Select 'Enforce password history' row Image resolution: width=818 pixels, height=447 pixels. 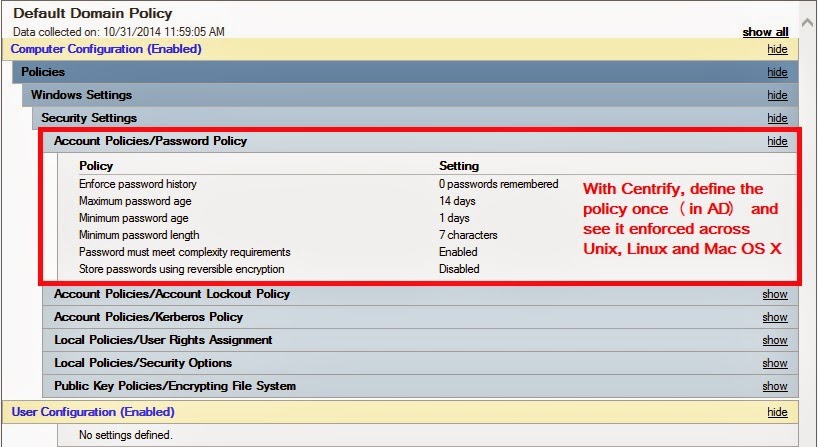138,184
